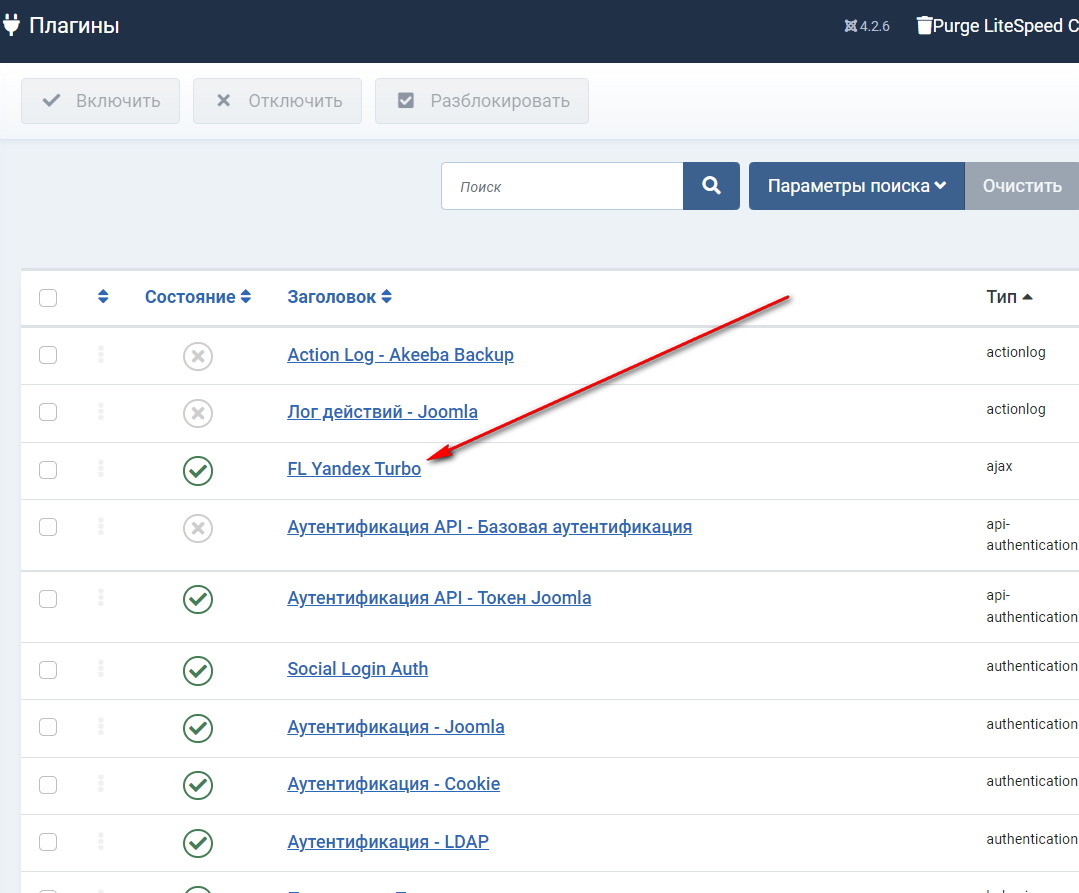Click Social Login Auth green status icon
This screenshot has height=893, width=1079.
198,670
